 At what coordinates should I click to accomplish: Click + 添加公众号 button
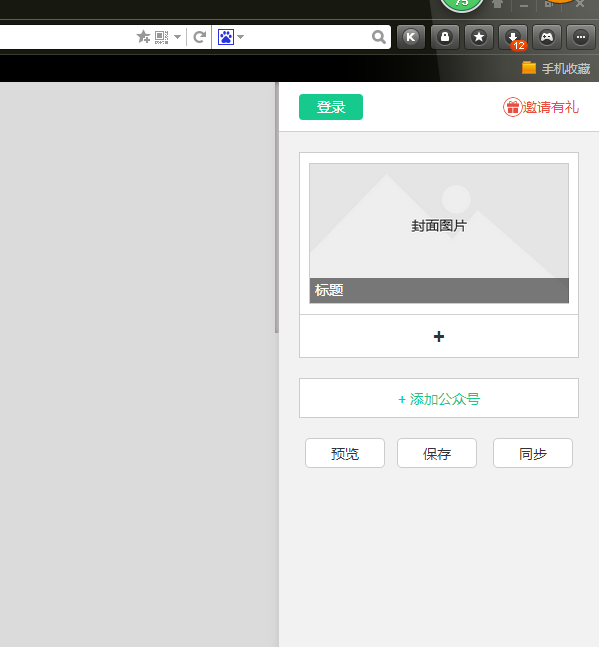pyautogui.click(x=439, y=399)
